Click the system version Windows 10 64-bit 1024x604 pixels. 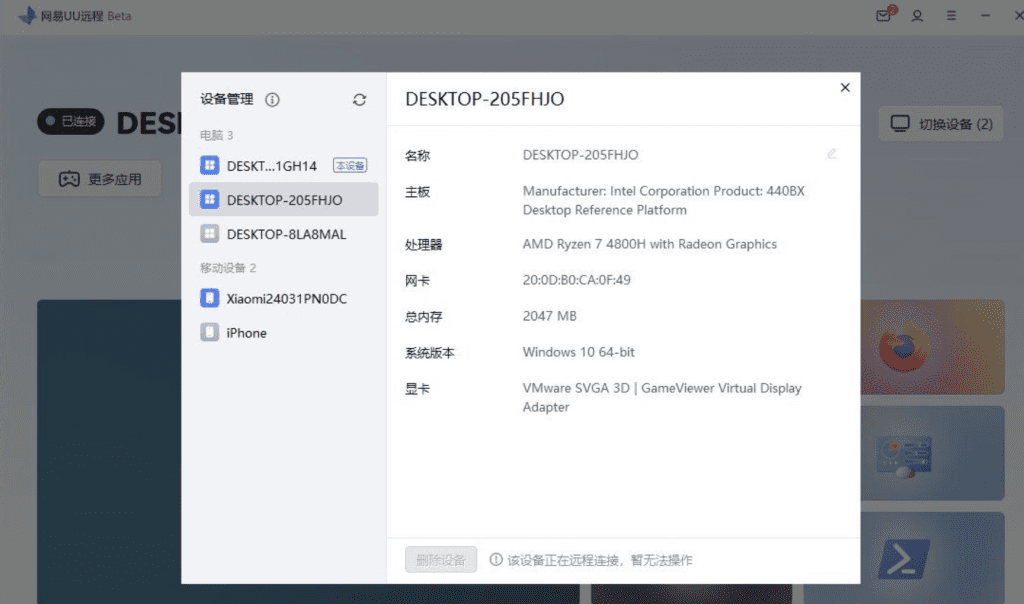pyautogui.click(x=579, y=352)
